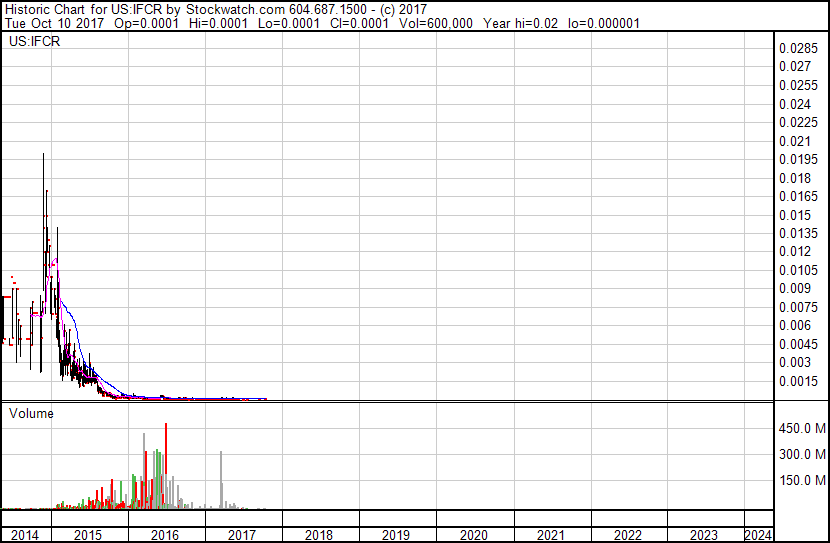This screenshot has width=830, height=543.
Task: Click the 0.015 price axis value
Action: click(795, 215)
